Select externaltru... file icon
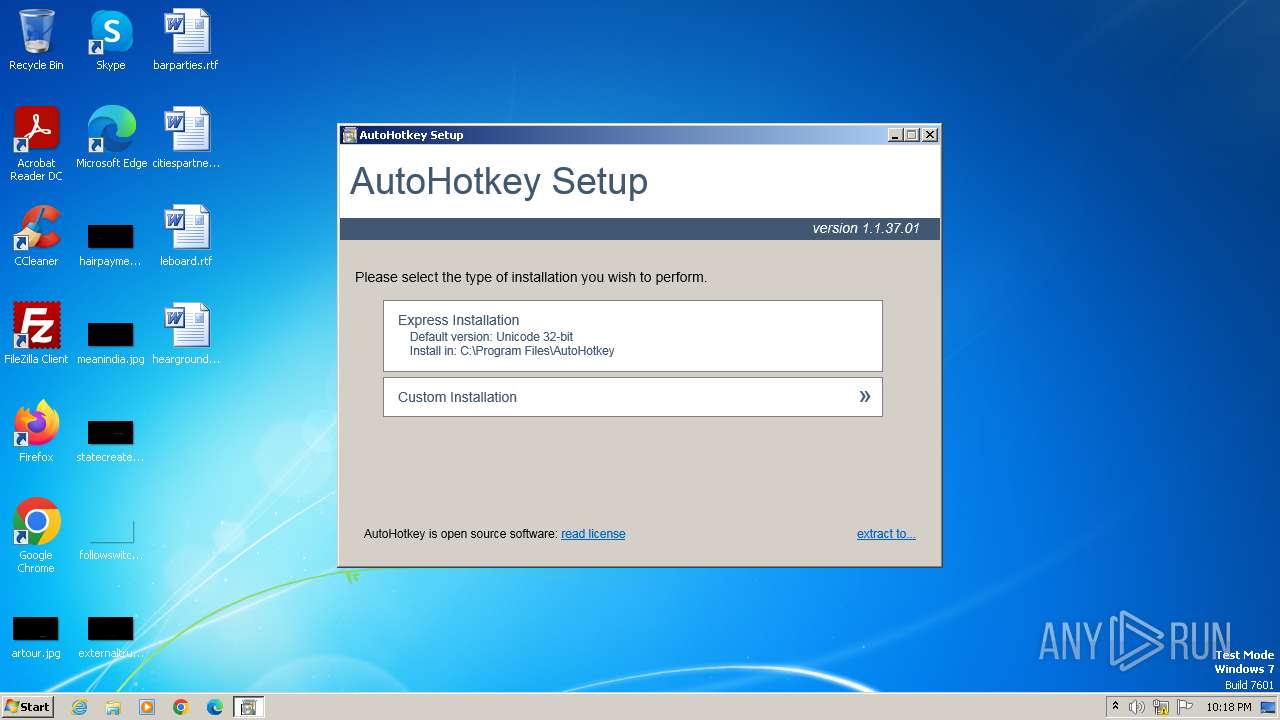This screenshot has width=1280, height=720. tap(111, 637)
